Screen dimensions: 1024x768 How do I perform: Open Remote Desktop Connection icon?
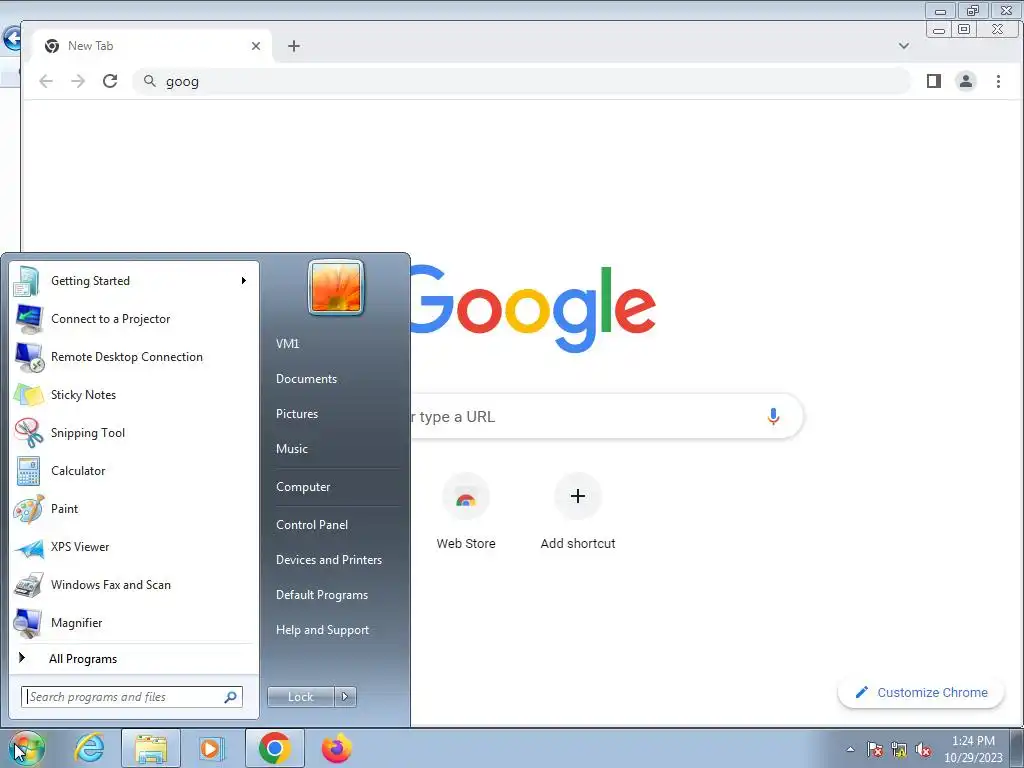[27, 357]
